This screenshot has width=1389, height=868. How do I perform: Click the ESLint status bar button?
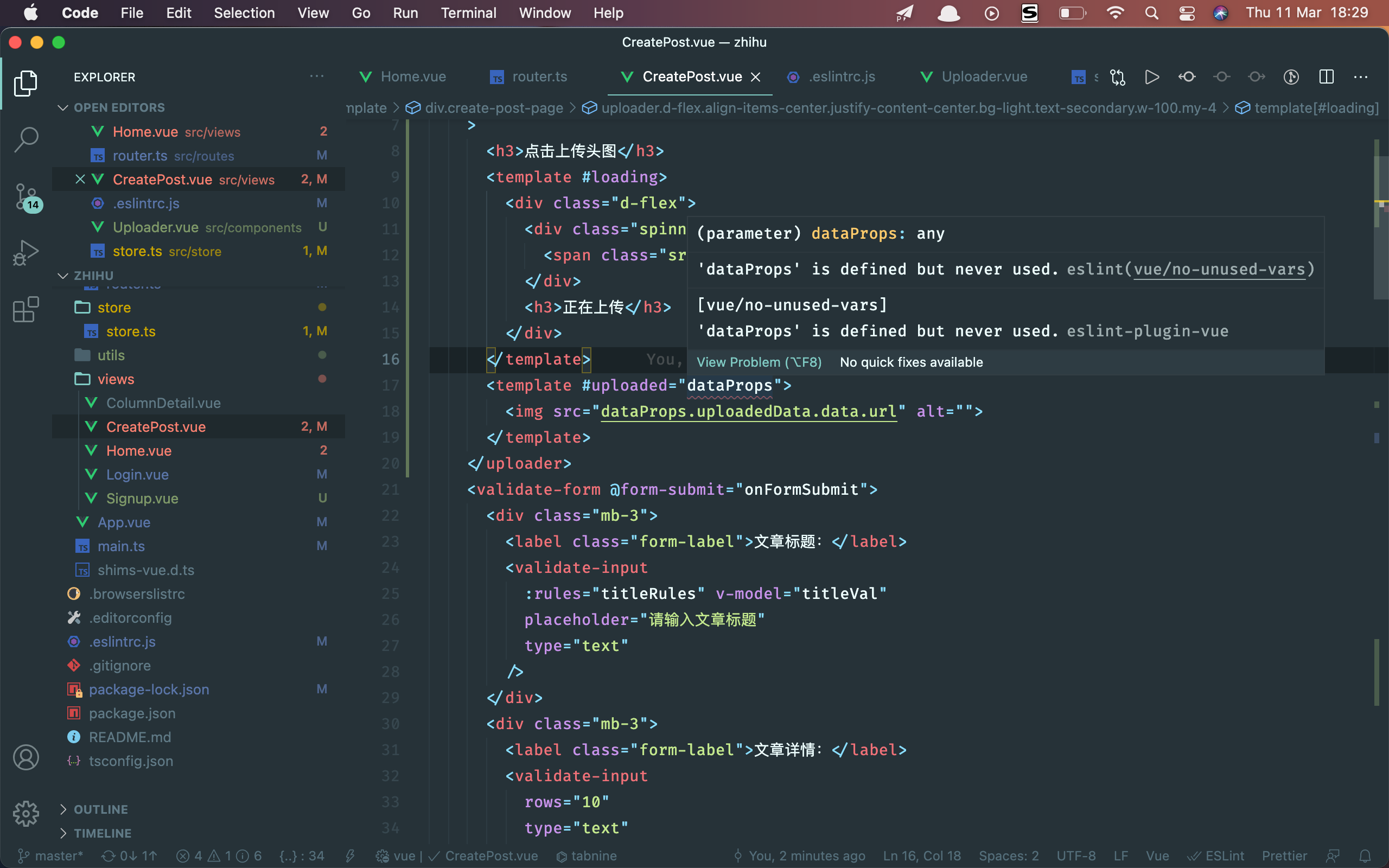coord(1216,856)
